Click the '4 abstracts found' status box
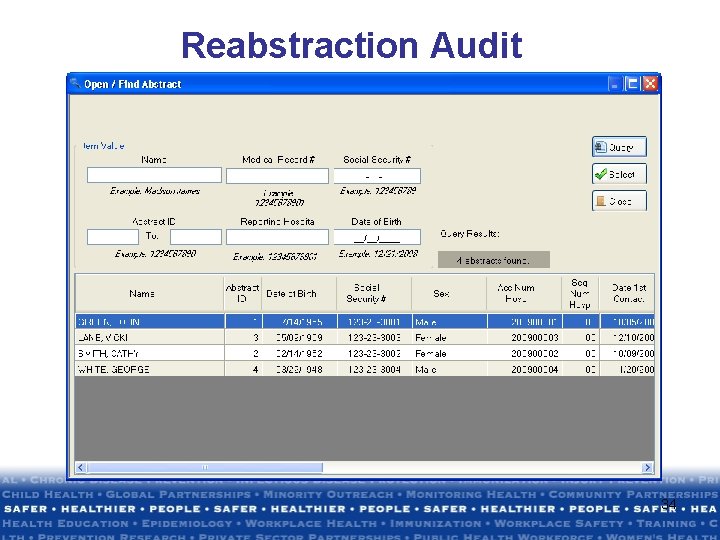 point(494,260)
